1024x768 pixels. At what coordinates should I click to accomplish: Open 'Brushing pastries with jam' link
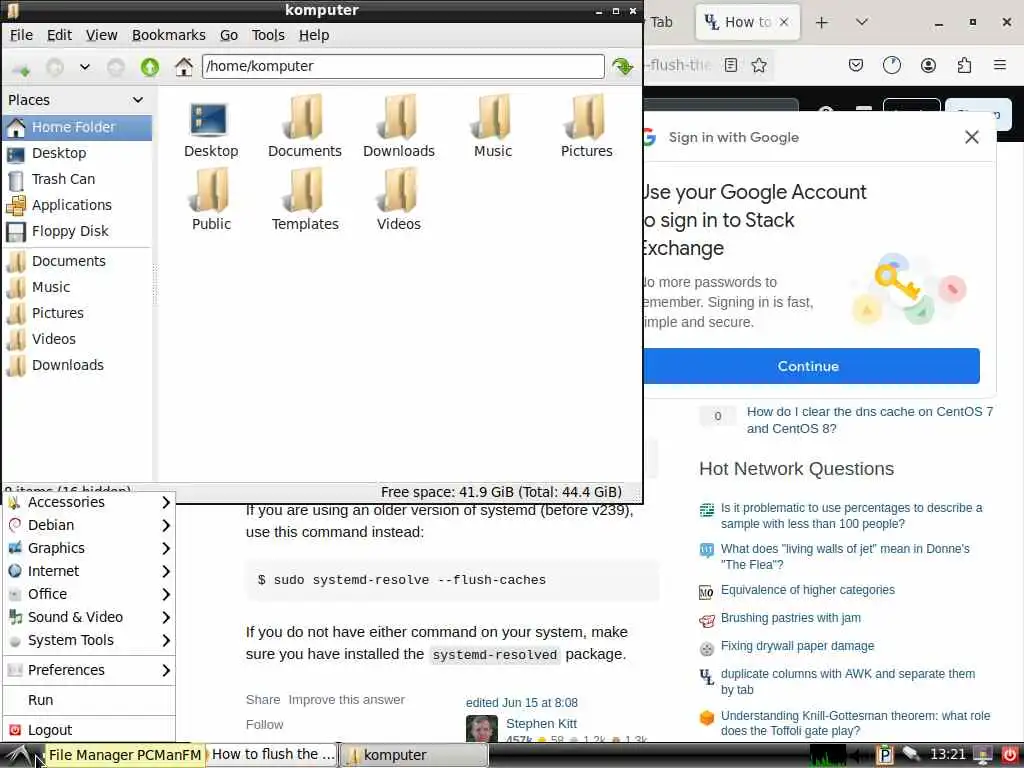790,618
